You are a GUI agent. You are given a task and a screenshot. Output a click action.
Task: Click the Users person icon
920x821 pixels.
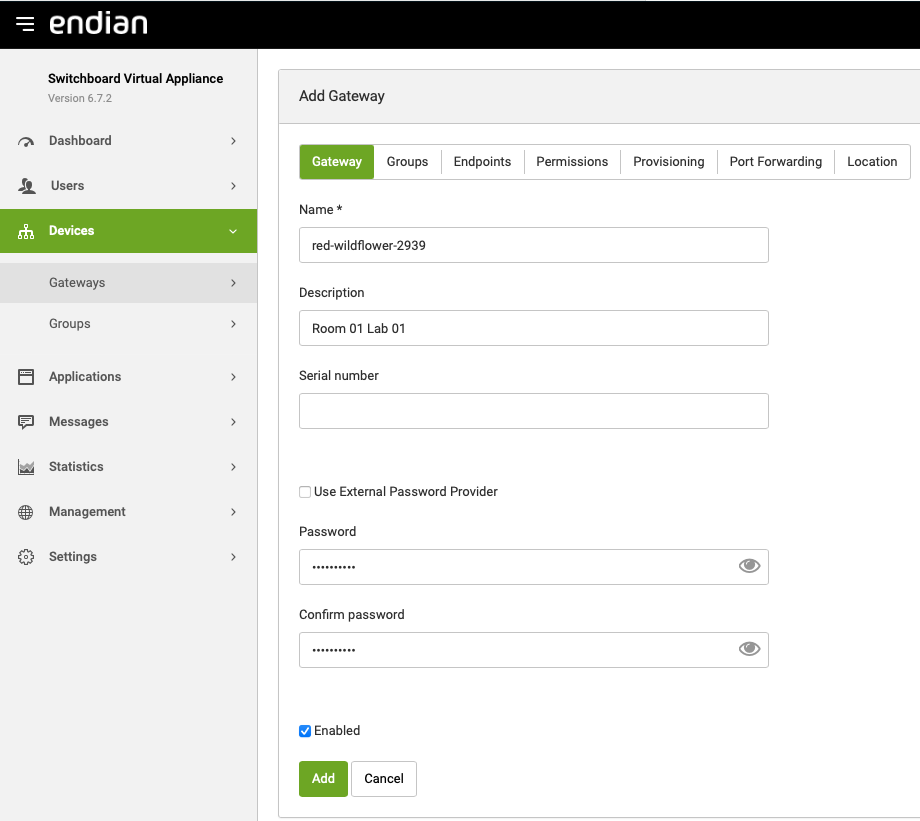coord(27,186)
